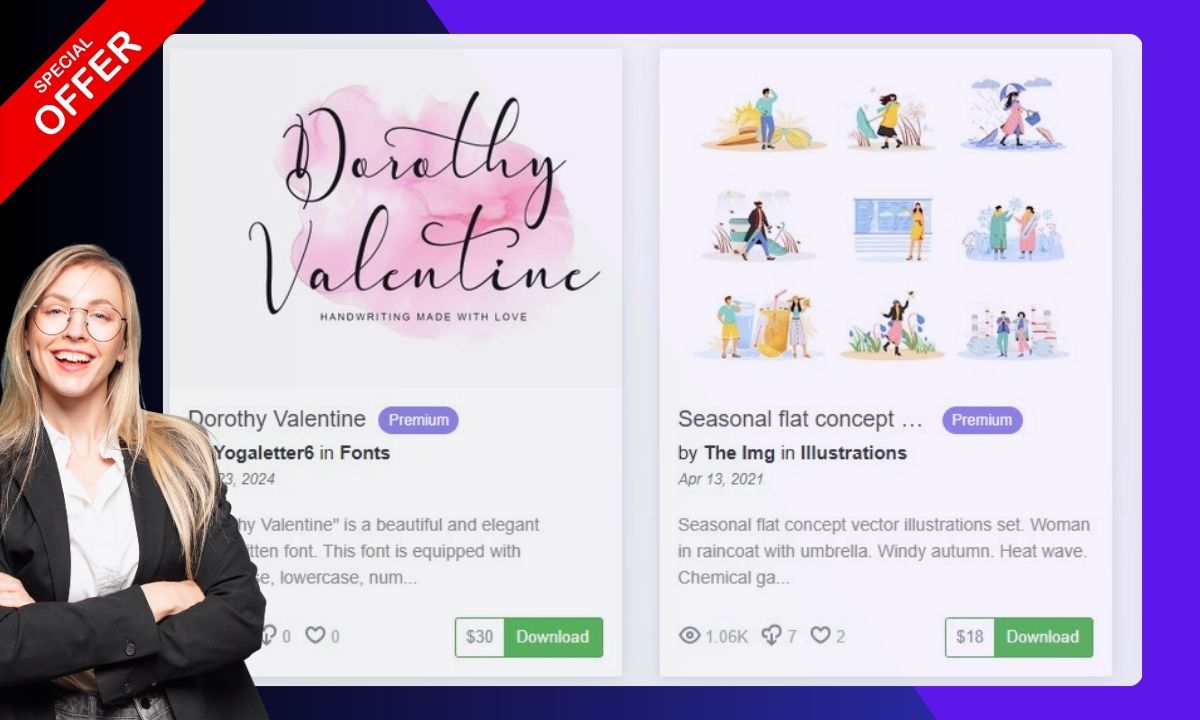Click the Seasonal flat concept description text

[884, 551]
